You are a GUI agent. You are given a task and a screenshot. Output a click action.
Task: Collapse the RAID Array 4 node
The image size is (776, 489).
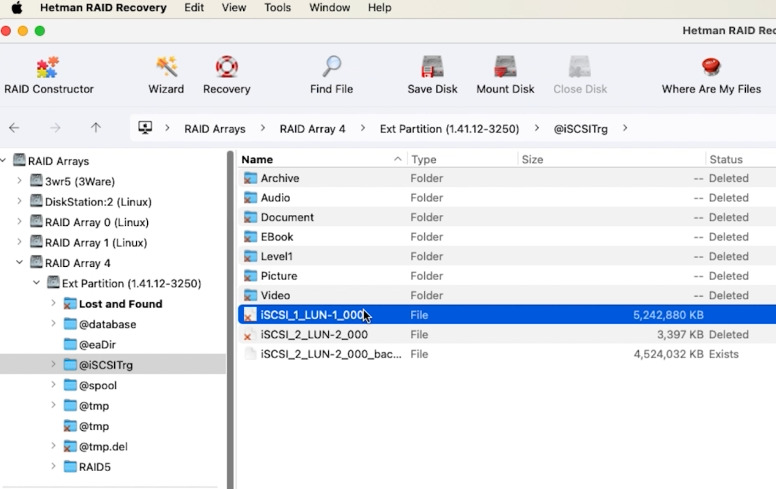[x=19, y=262]
